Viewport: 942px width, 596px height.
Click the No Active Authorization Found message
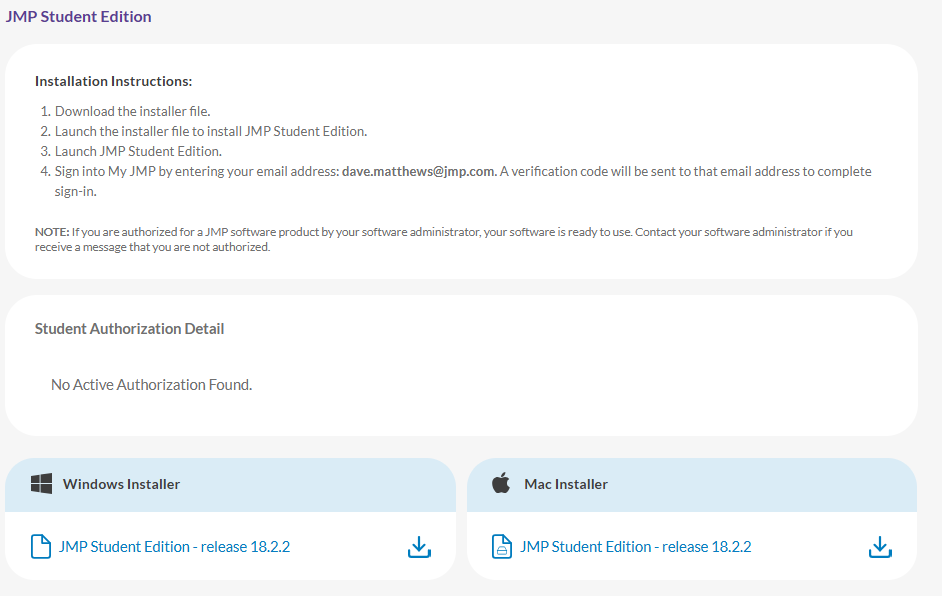[151, 385]
